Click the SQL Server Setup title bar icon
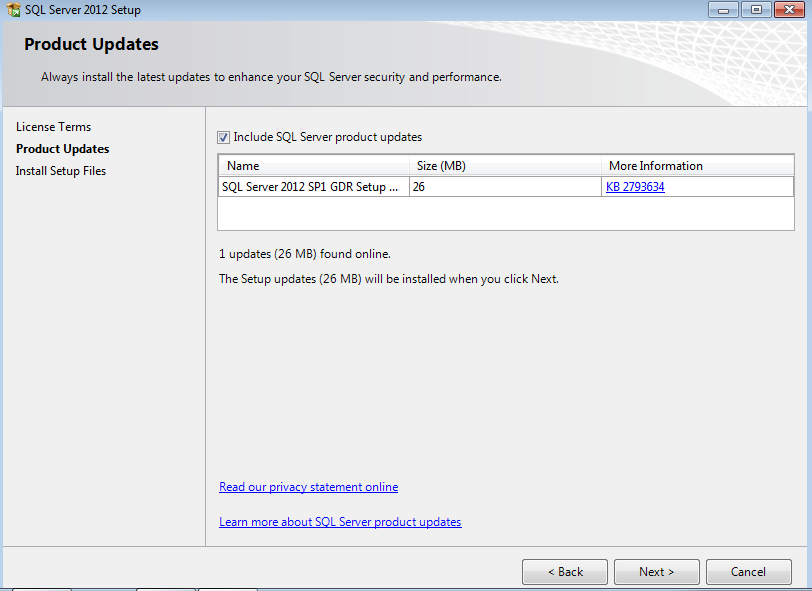 pyautogui.click(x=12, y=10)
